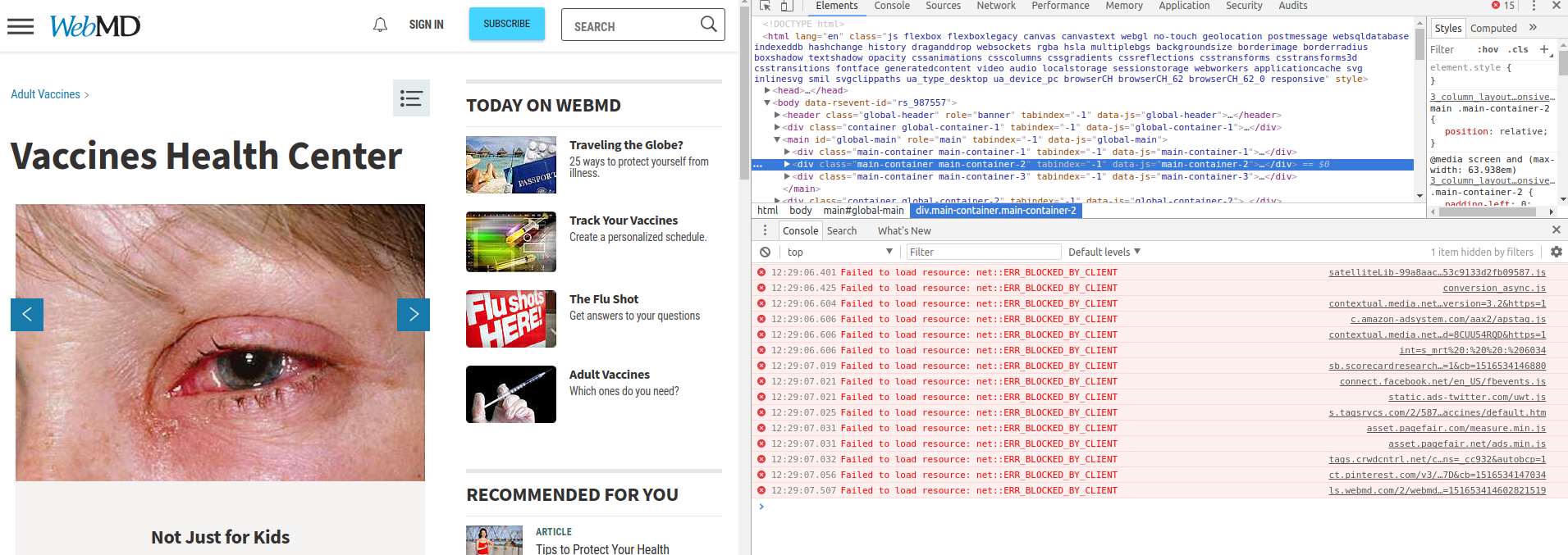Open console settings gear
This screenshot has width=1568, height=555.
coord(1556,252)
